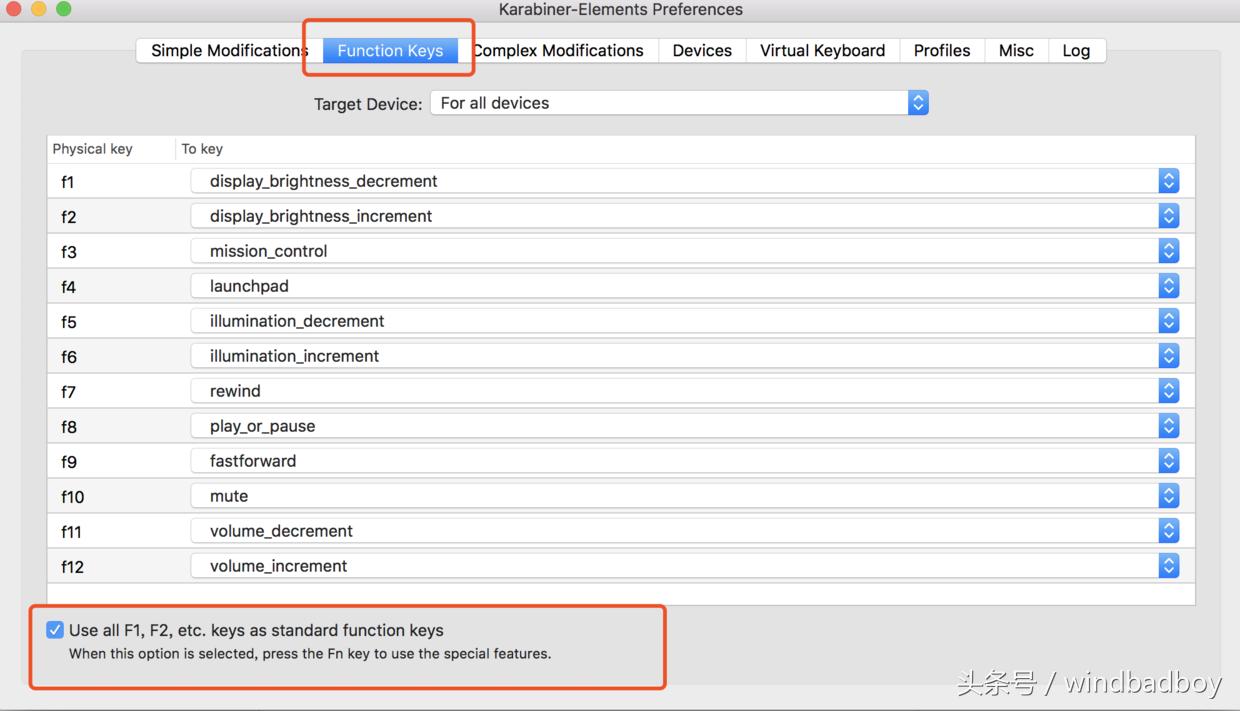The width and height of the screenshot is (1240, 711).
Task: Open the Profiles tab
Action: point(942,51)
